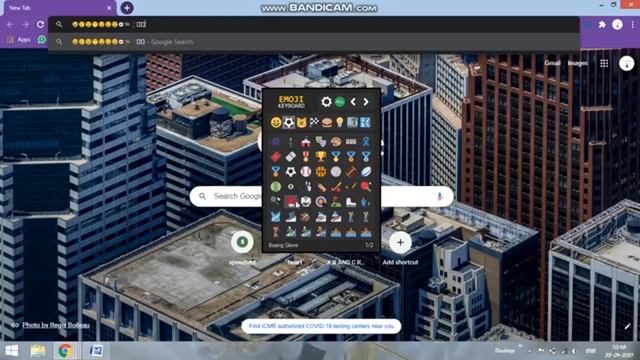The height and width of the screenshot is (360, 640).
Task: Insert the field hockey stick emoji
Action: point(336,187)
